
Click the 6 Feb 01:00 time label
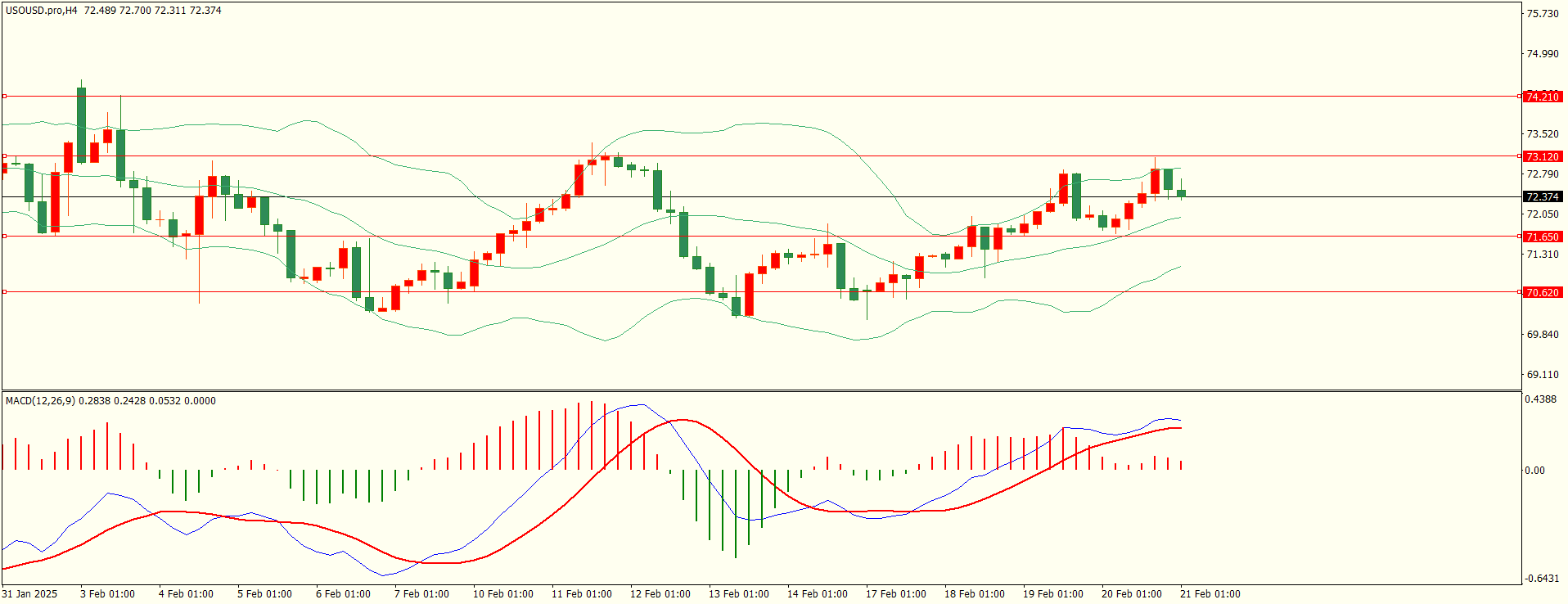(x=343, y=594)
